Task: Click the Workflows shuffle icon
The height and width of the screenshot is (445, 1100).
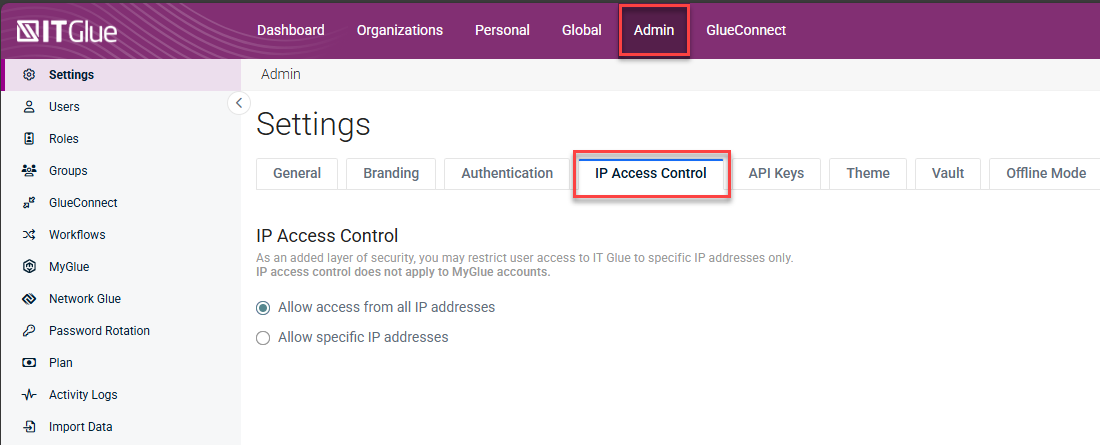Action: (29, 235)
